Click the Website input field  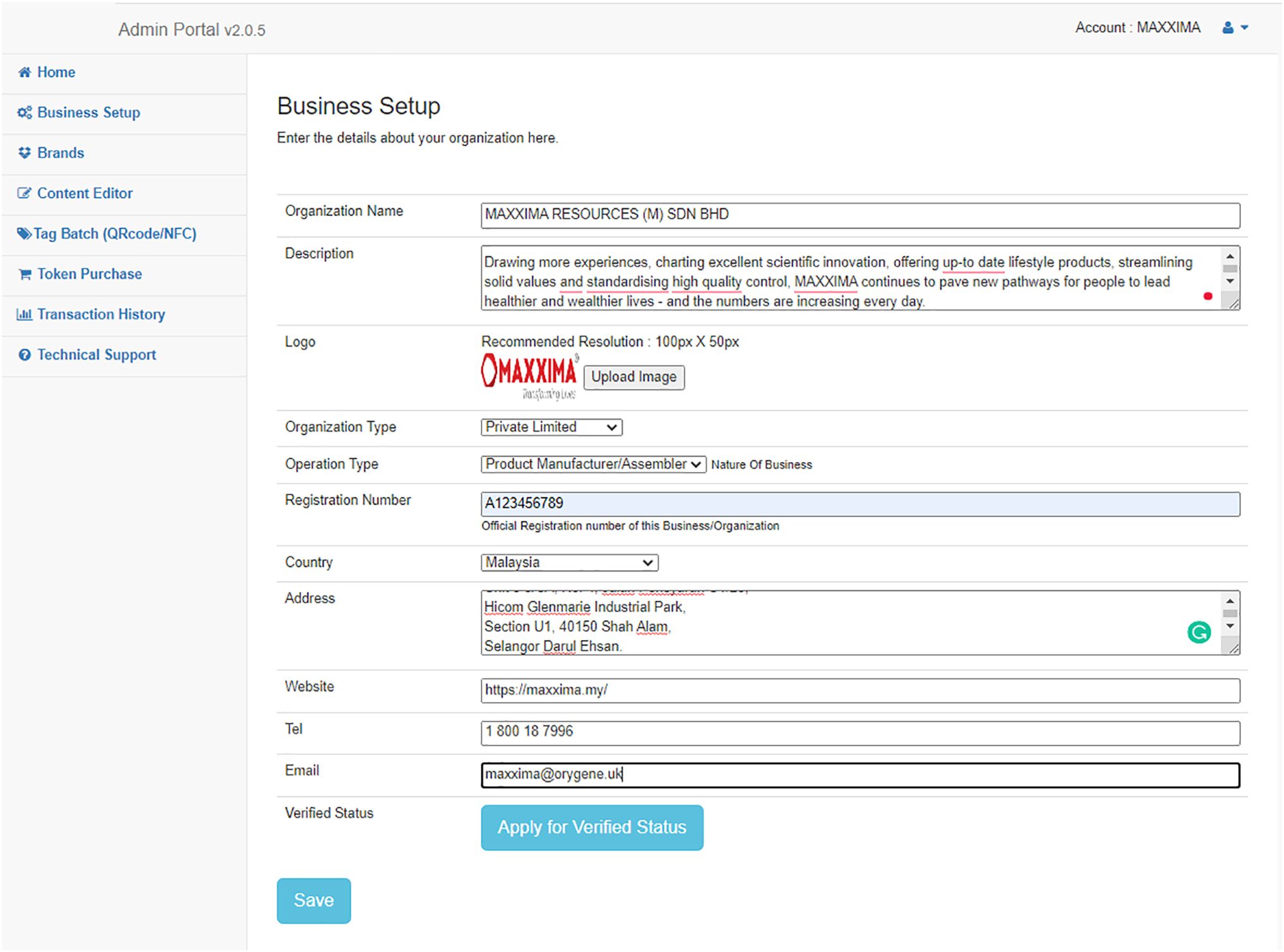pyautogui.click(x=859, y=691)
